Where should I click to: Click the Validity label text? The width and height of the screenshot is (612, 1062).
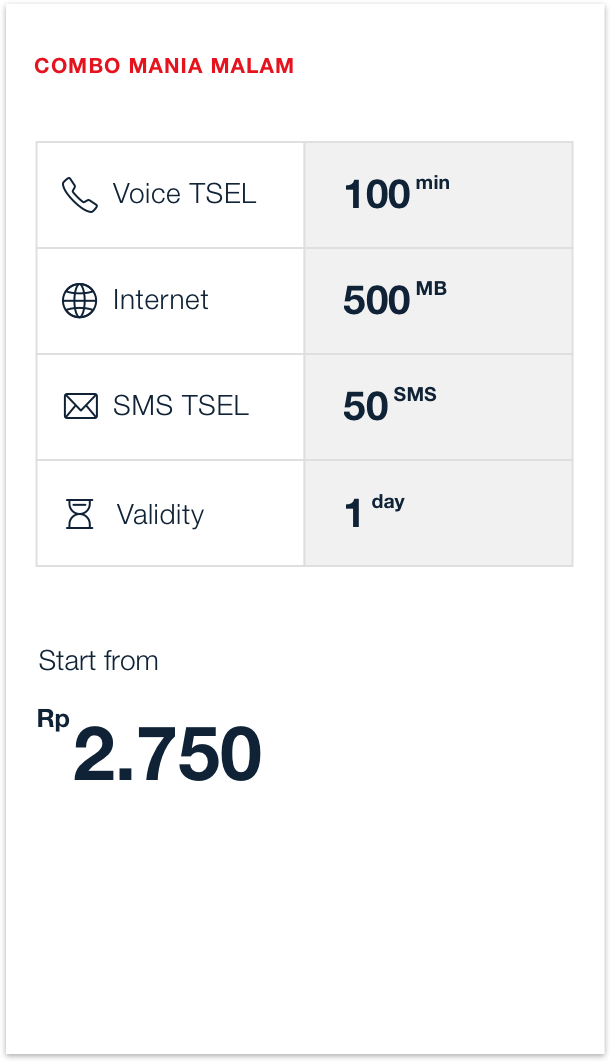(x=160, y=515)
